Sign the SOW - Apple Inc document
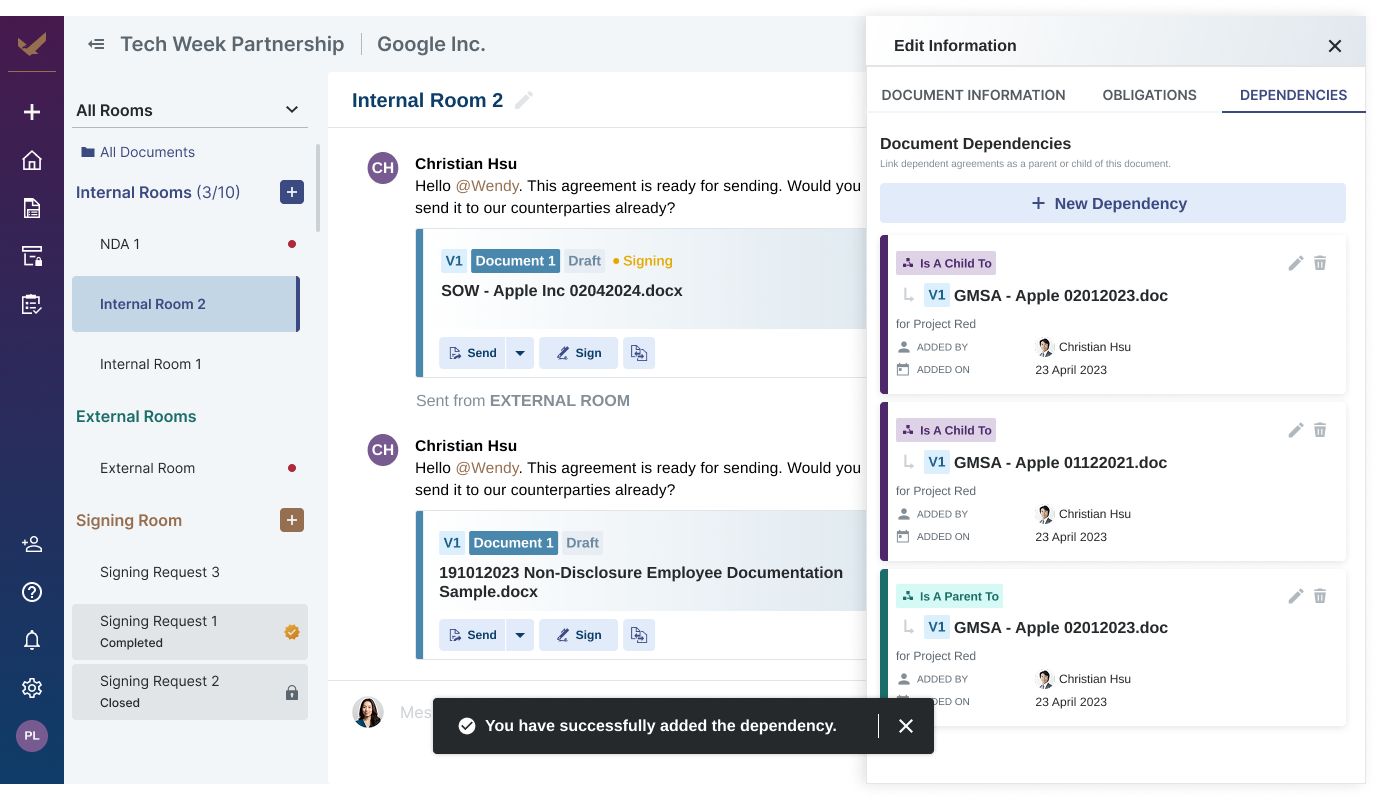 (x=578, y=353)
